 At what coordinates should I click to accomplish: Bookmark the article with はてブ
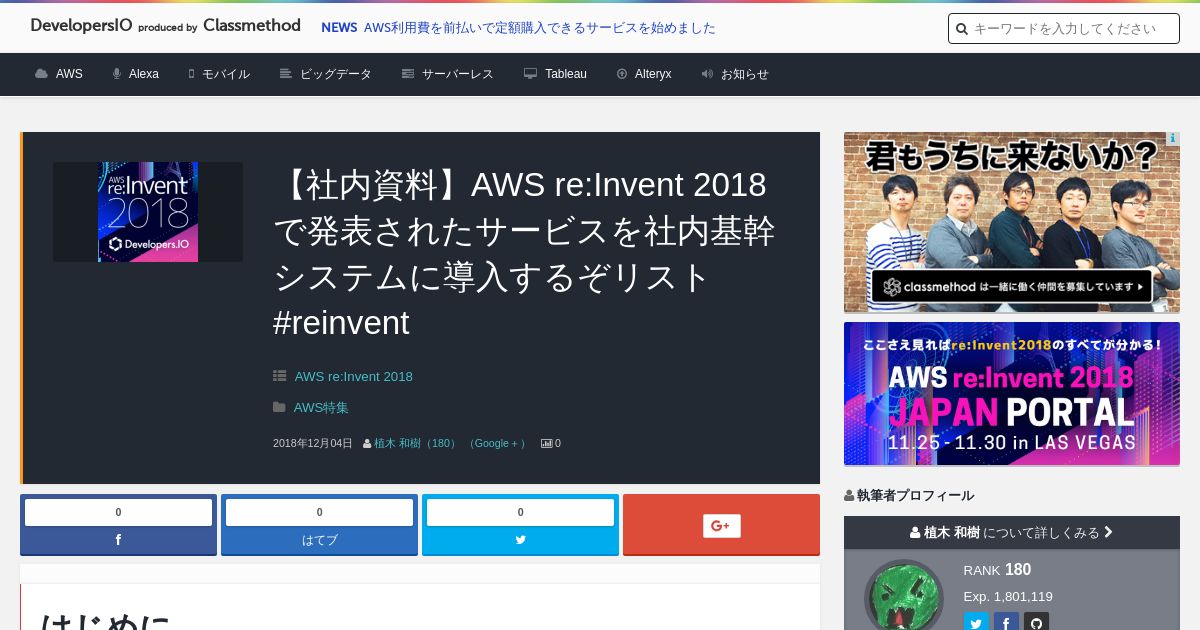319,525
